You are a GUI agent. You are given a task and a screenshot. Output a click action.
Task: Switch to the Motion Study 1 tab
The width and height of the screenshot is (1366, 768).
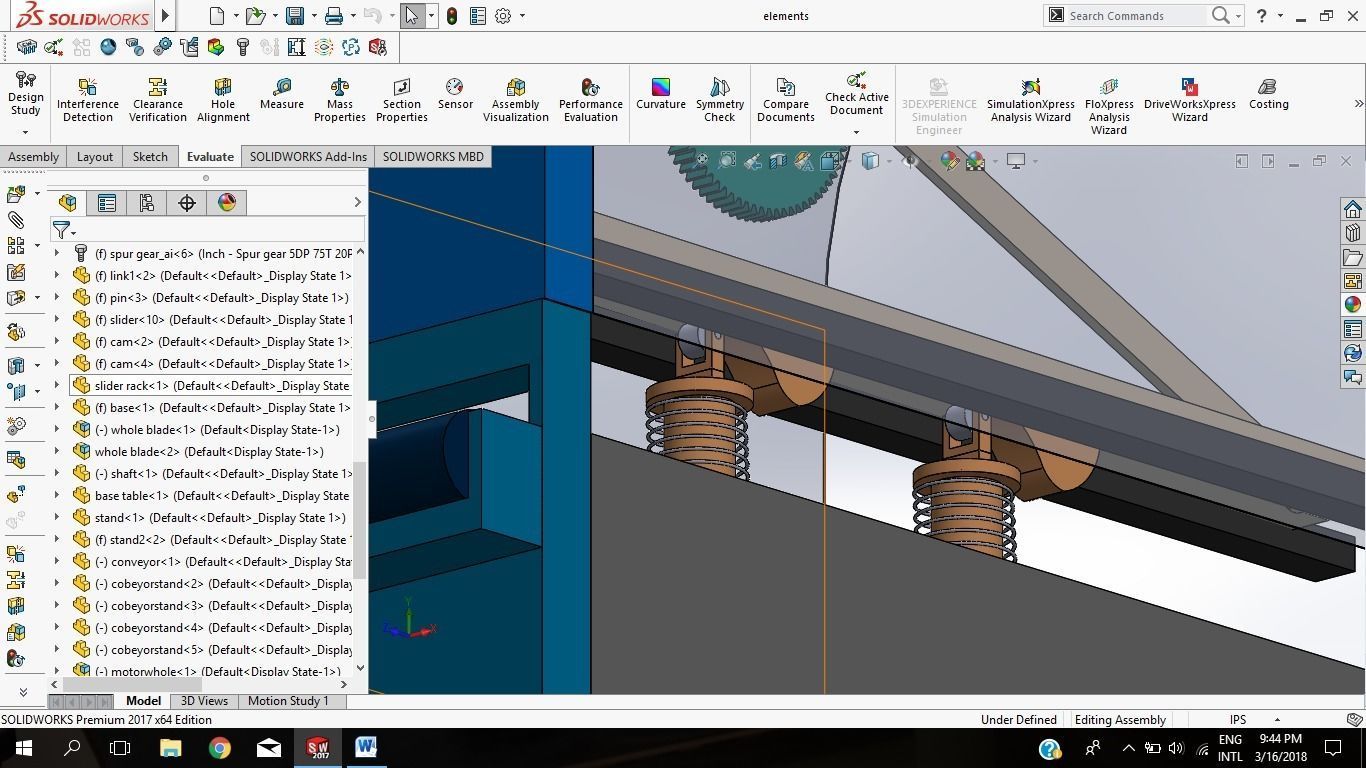pos(288,701)
